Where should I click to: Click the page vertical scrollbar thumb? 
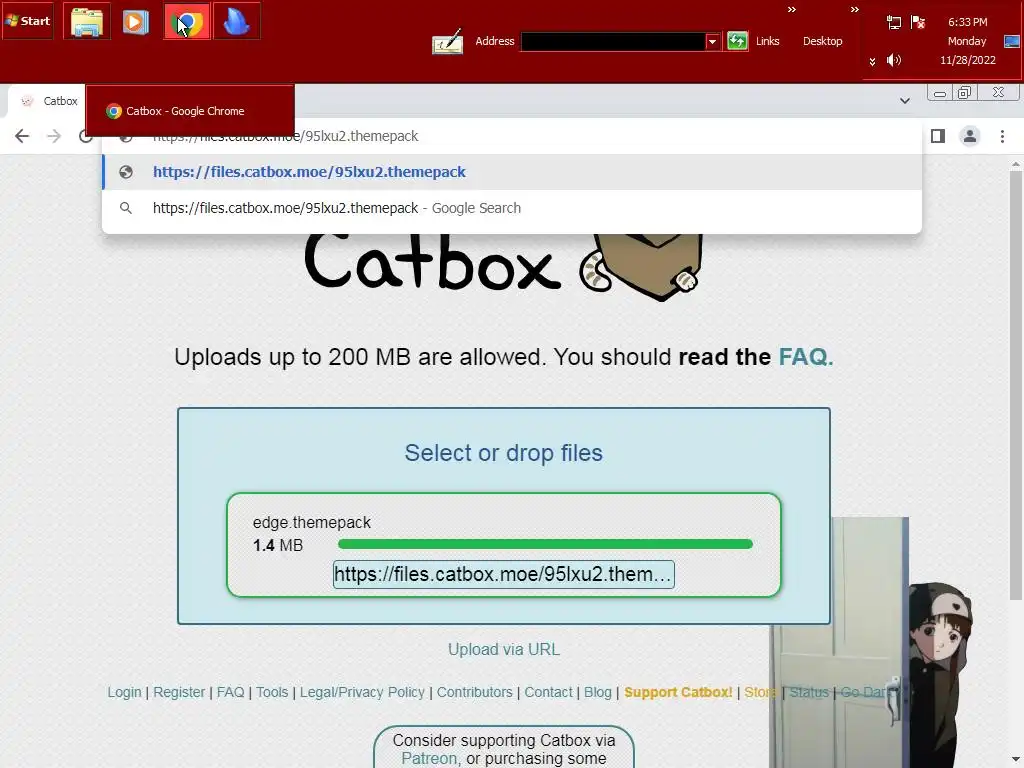coord(1016,385)
